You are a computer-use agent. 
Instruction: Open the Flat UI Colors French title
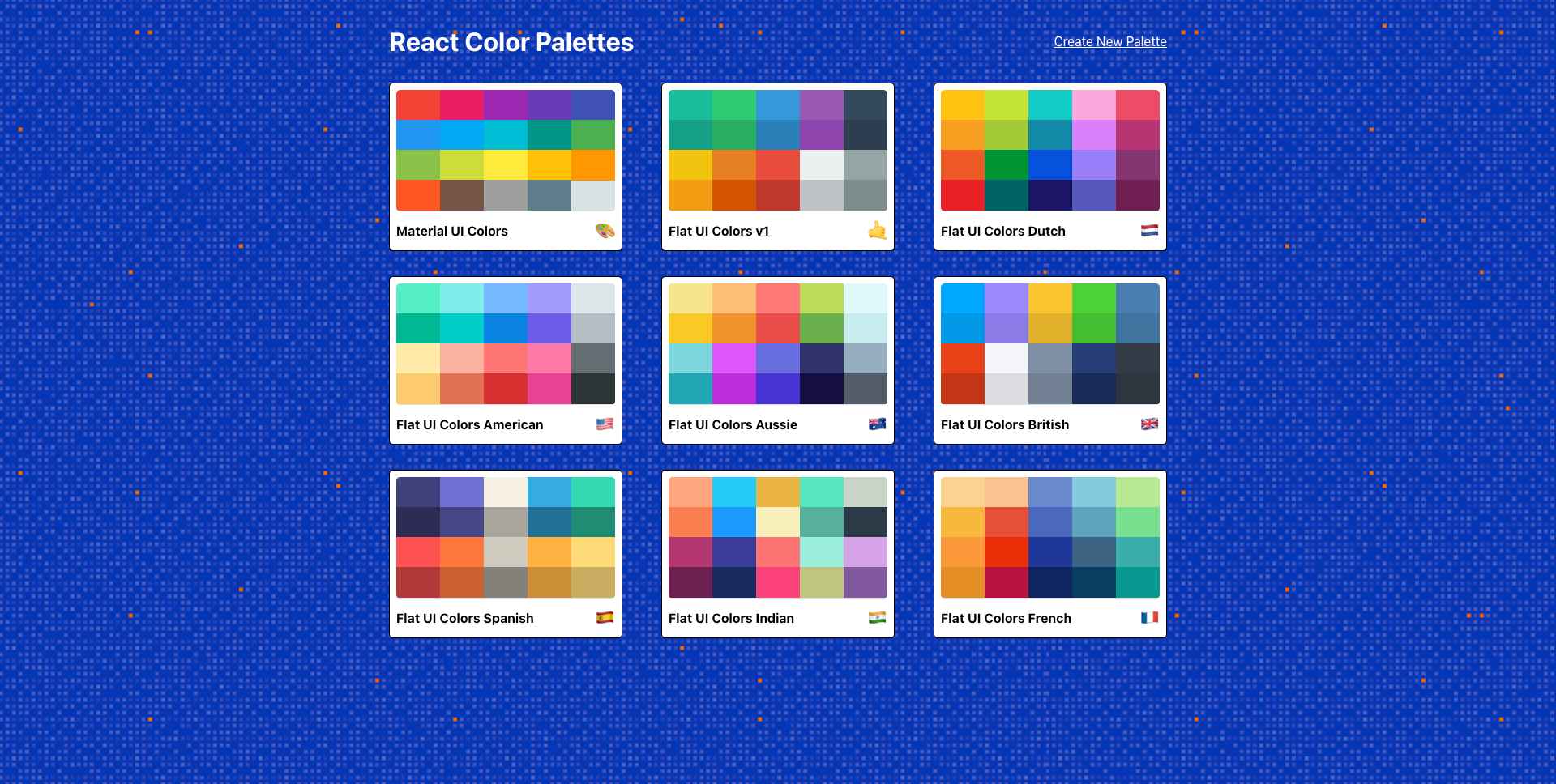1006,618
